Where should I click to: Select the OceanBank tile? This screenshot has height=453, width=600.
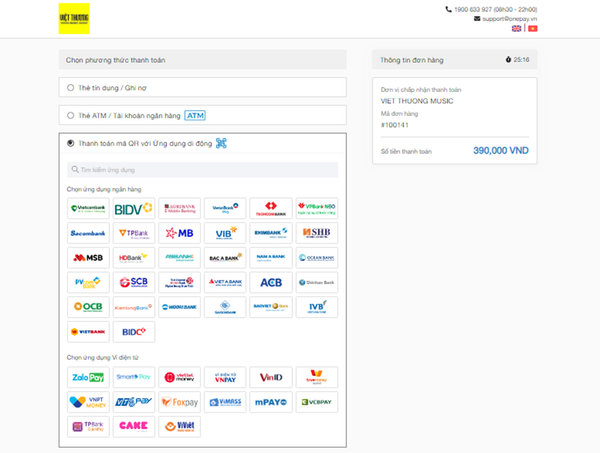point(317,258)
